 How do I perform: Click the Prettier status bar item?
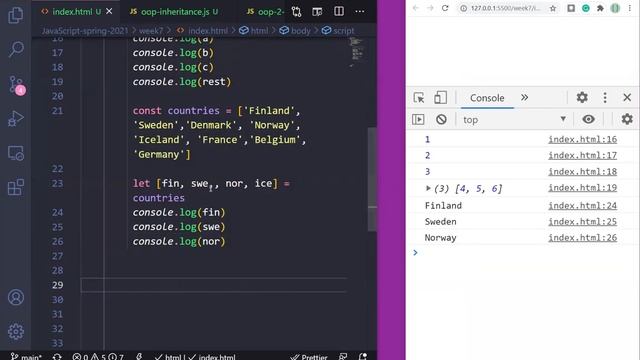coord(309,357)
